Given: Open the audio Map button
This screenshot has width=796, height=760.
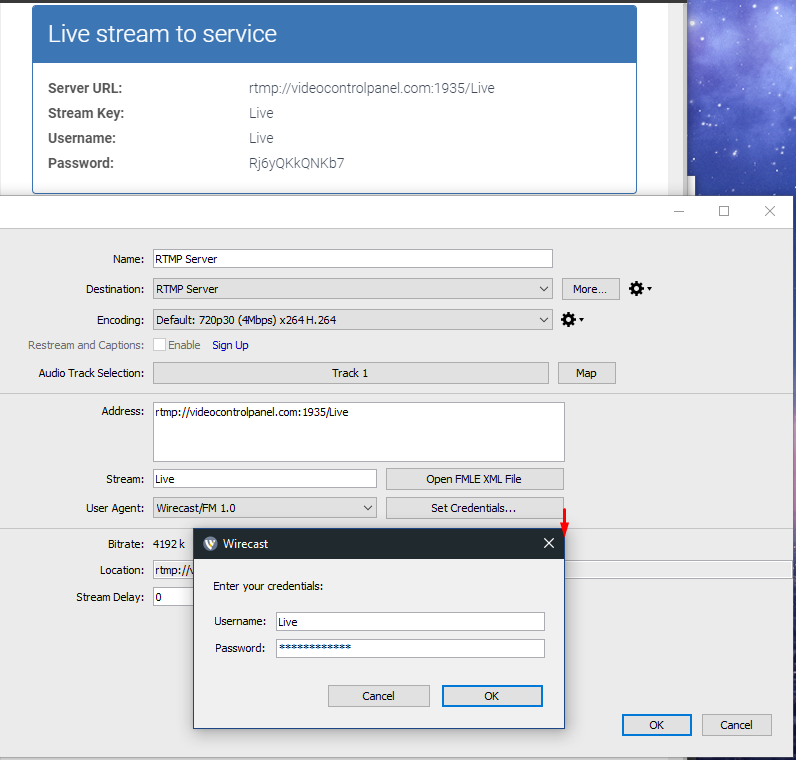Looking at the screenshot, I should tap(586, 373).
